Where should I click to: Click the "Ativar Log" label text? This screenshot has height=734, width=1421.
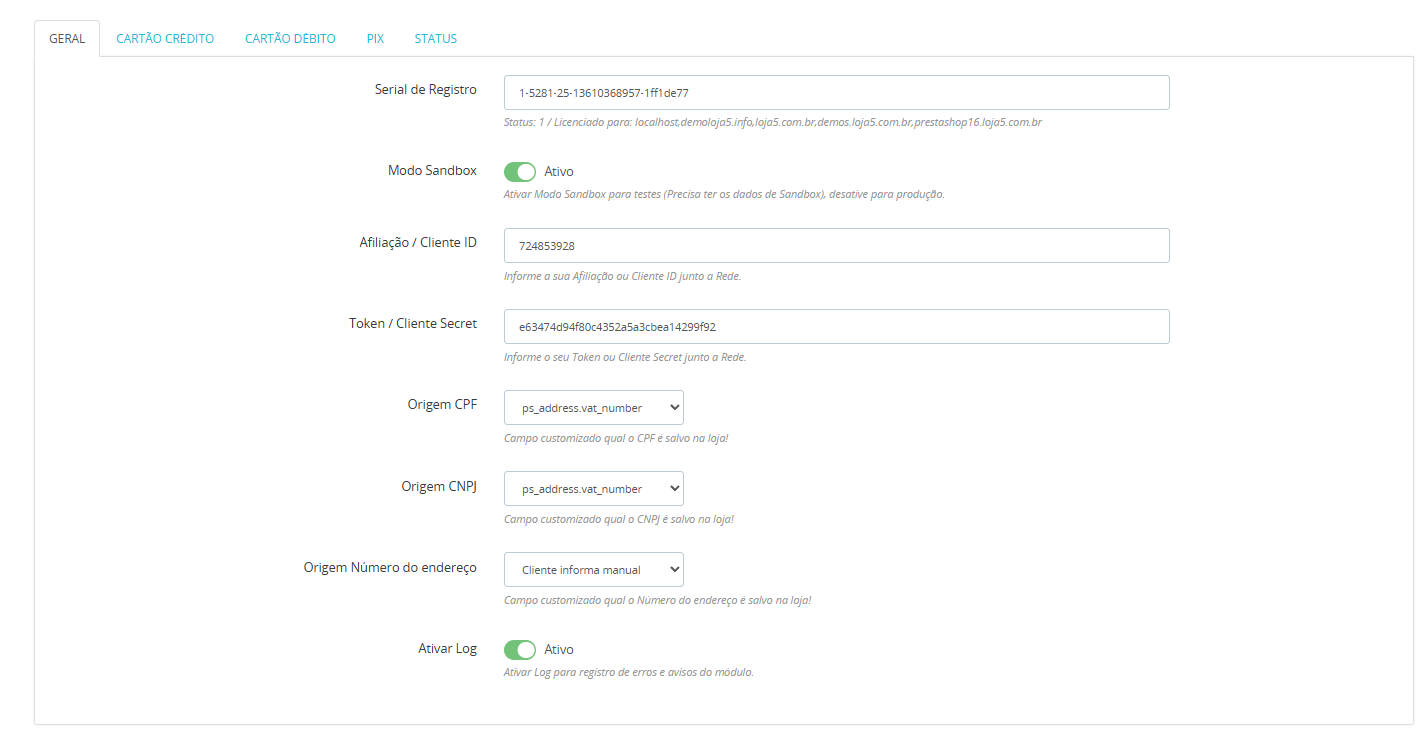(447, 649)
